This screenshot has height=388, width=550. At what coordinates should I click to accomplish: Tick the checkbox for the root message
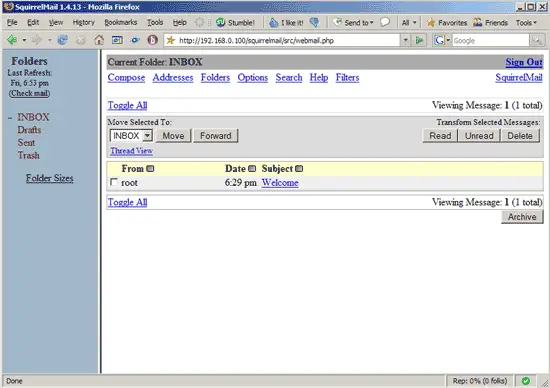coord(114,182)
